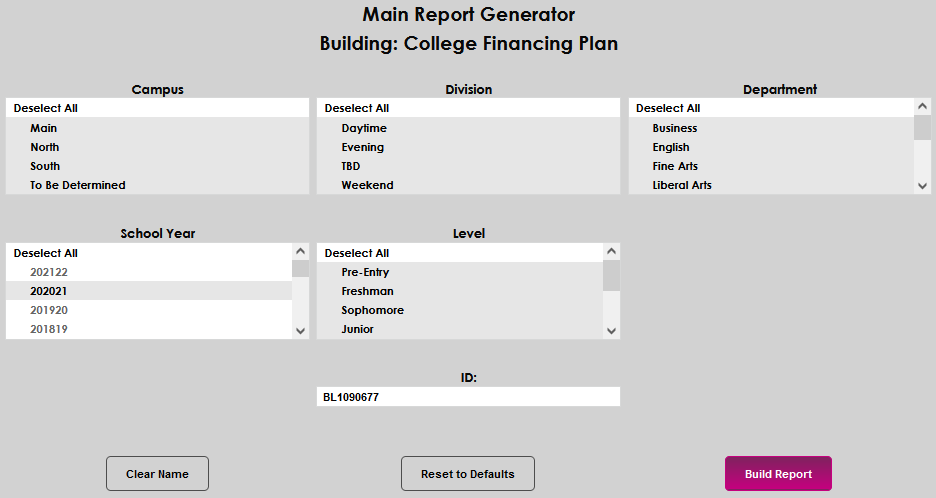This screenshot has height=498, width=936.
Task: Deselect all Division entries
Action: click(357, 108)
